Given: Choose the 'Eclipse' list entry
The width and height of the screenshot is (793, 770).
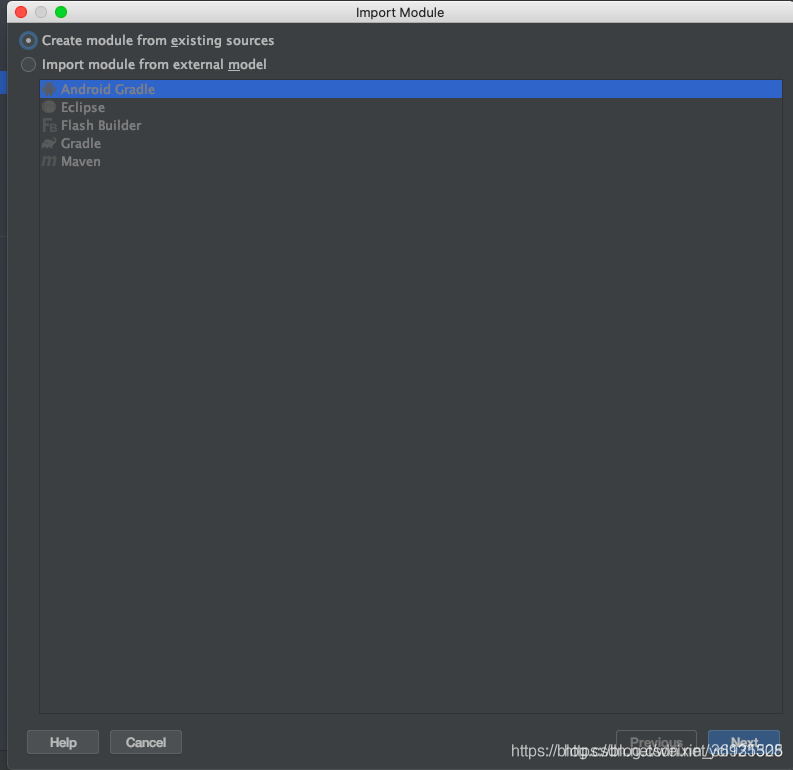Looking at the screenshot, I should (411, 107).
